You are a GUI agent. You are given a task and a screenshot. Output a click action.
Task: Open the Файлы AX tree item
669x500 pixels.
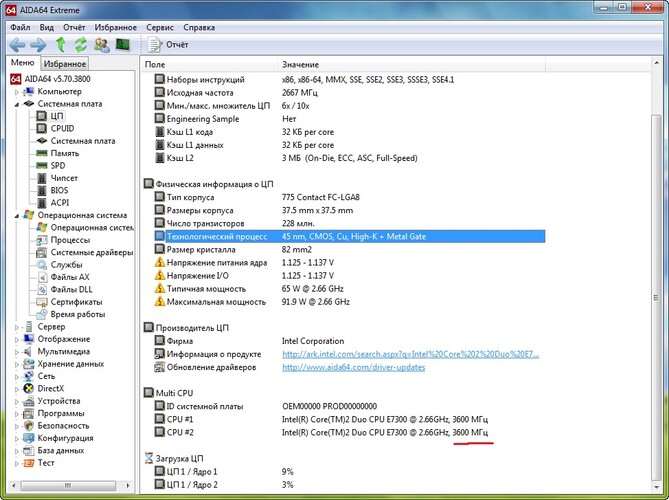[x=70, y=277]
